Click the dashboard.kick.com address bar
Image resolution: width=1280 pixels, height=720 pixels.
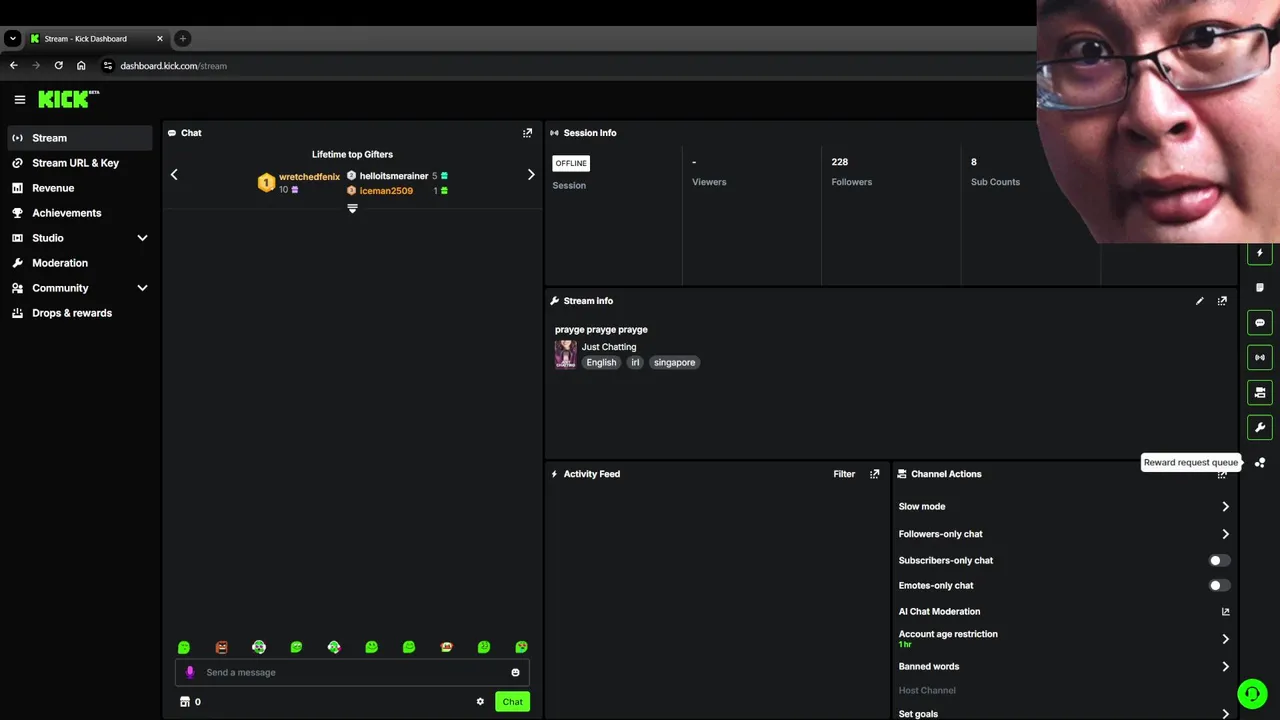[173, 66]
